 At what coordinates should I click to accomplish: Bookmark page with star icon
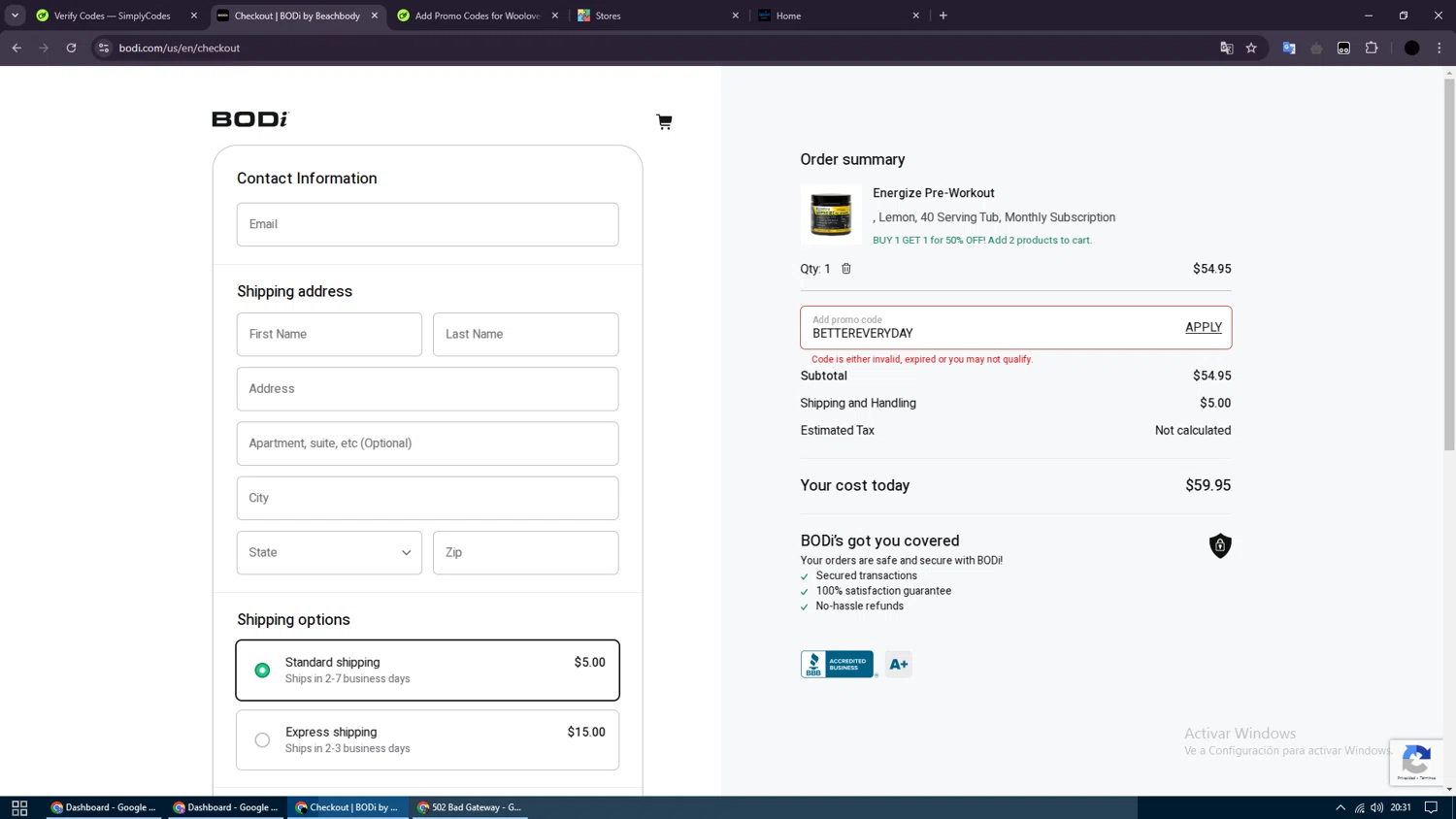click(1251, 48)
